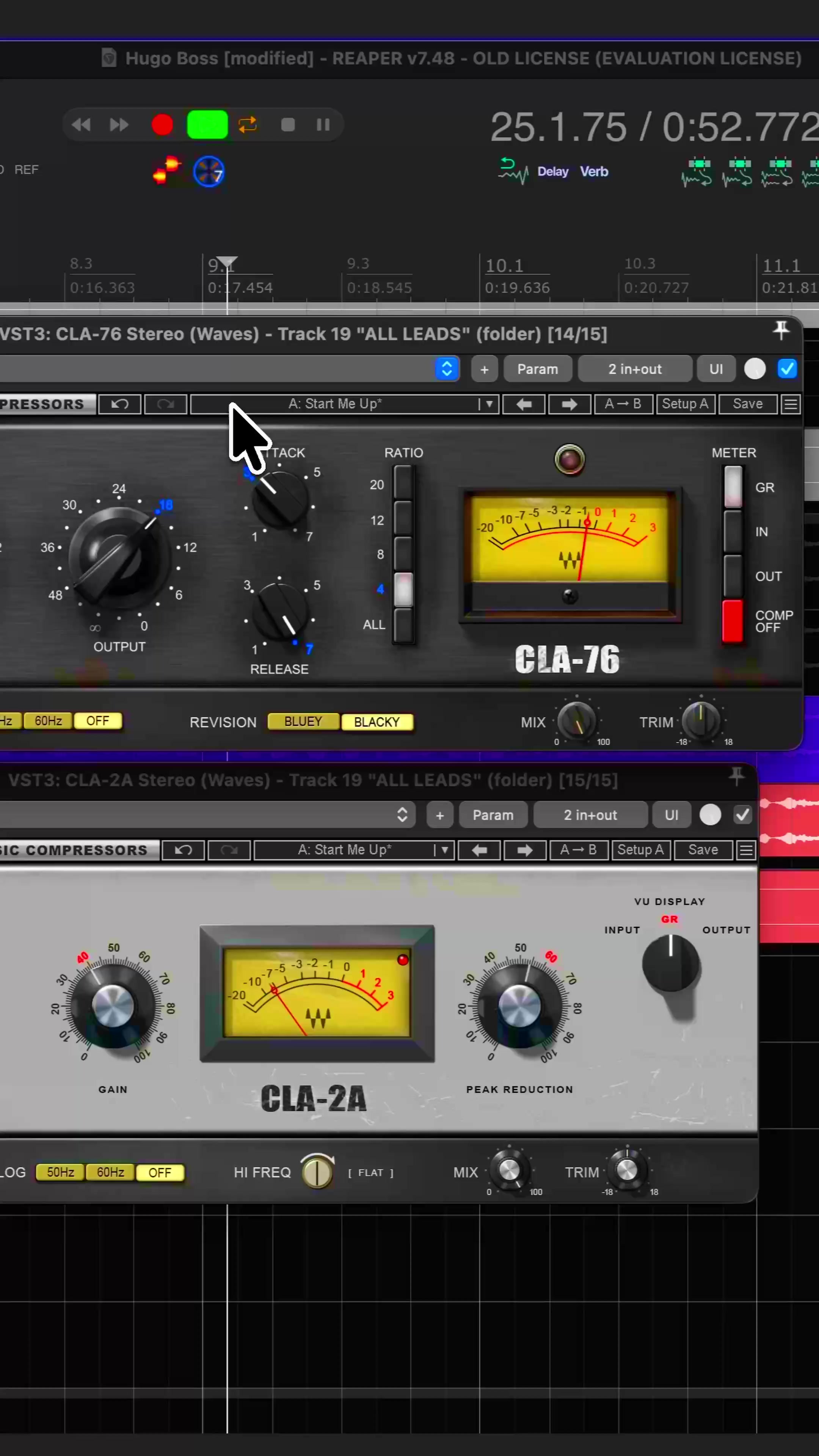Image resolution: width=819 pixels, height=1456 pixels.
Task: Toggle CLA-76 plugin bypass checkbox
Action: 787,369
